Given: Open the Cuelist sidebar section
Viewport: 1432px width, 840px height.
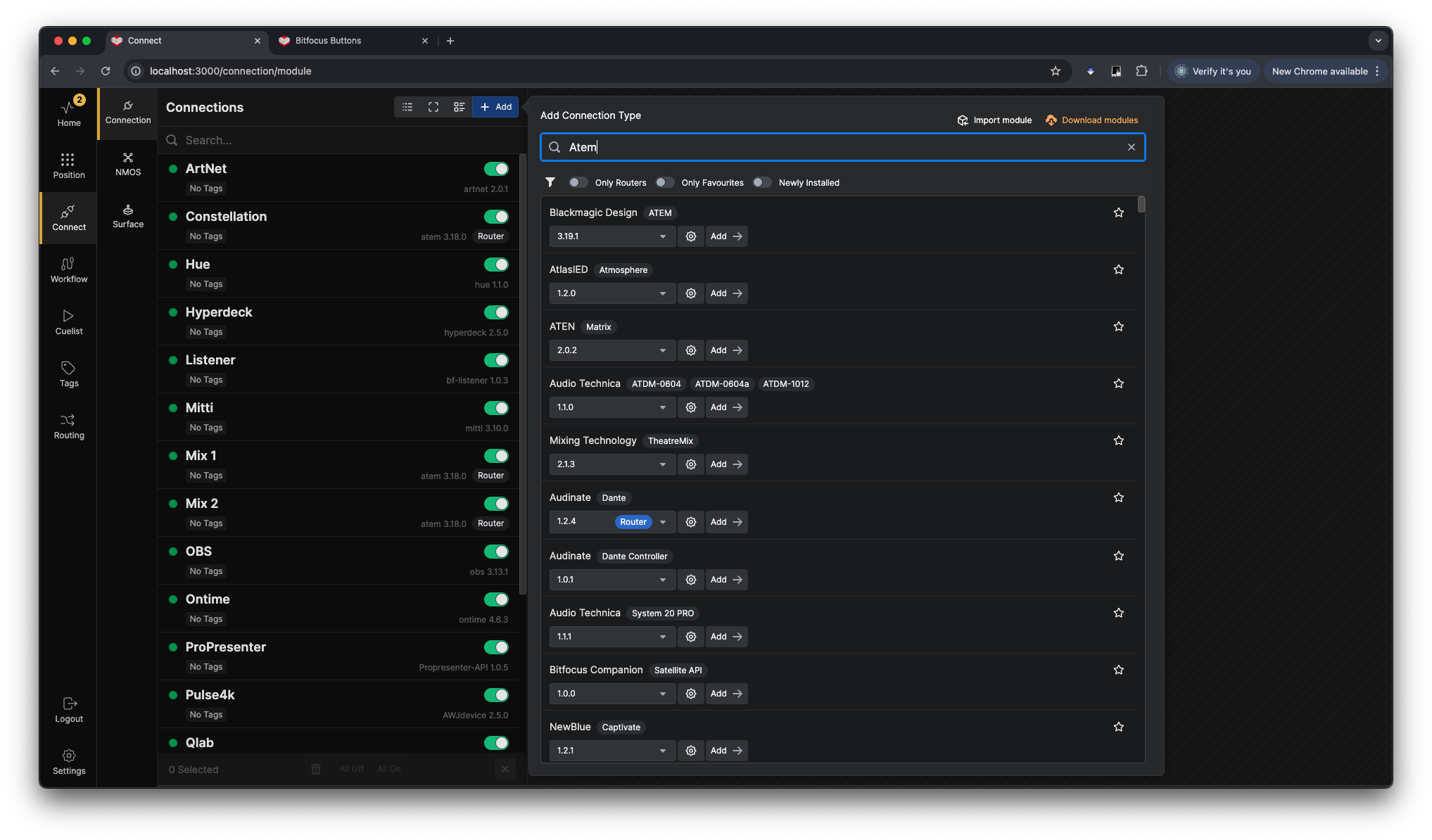Looking at the screenshot, I should (x=69, y=322).
